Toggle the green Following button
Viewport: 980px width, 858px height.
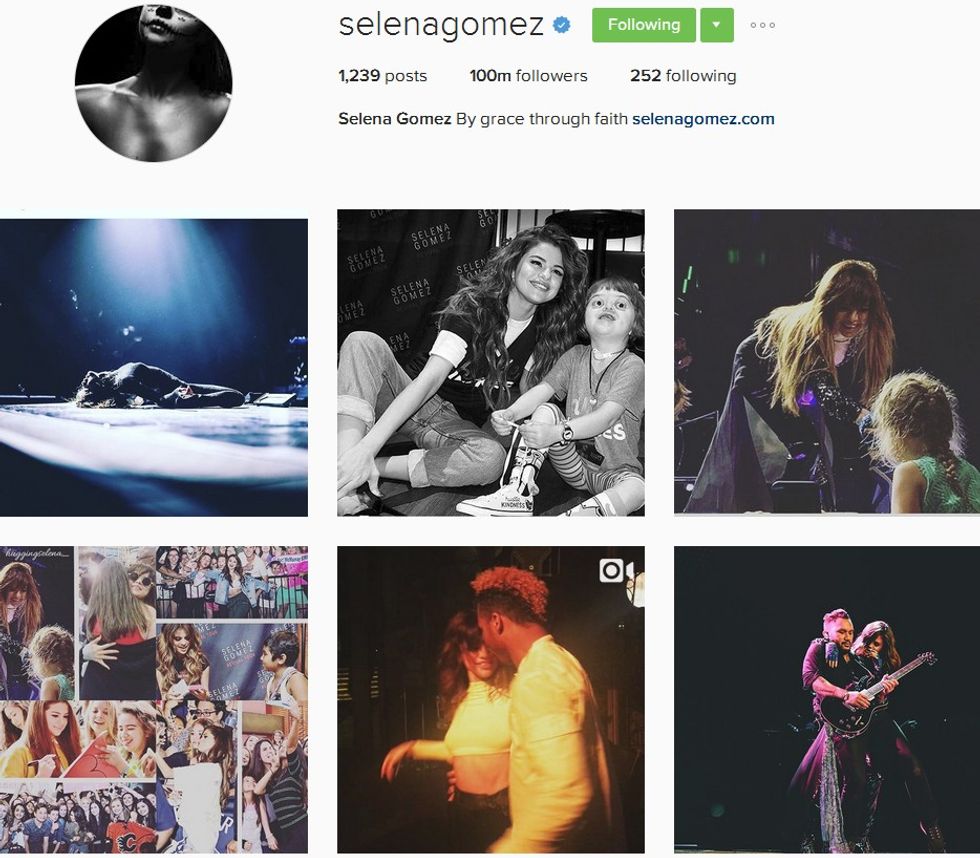[644, 25]
